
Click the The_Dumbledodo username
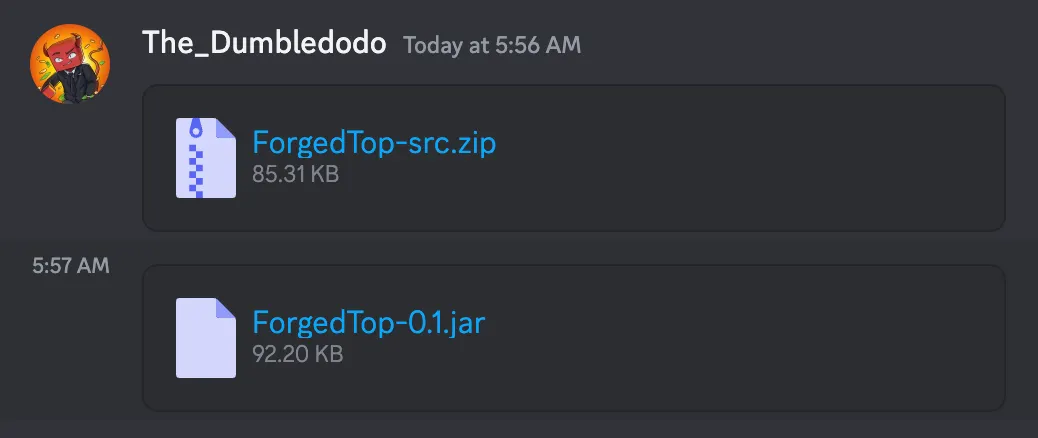click(264, 43)
